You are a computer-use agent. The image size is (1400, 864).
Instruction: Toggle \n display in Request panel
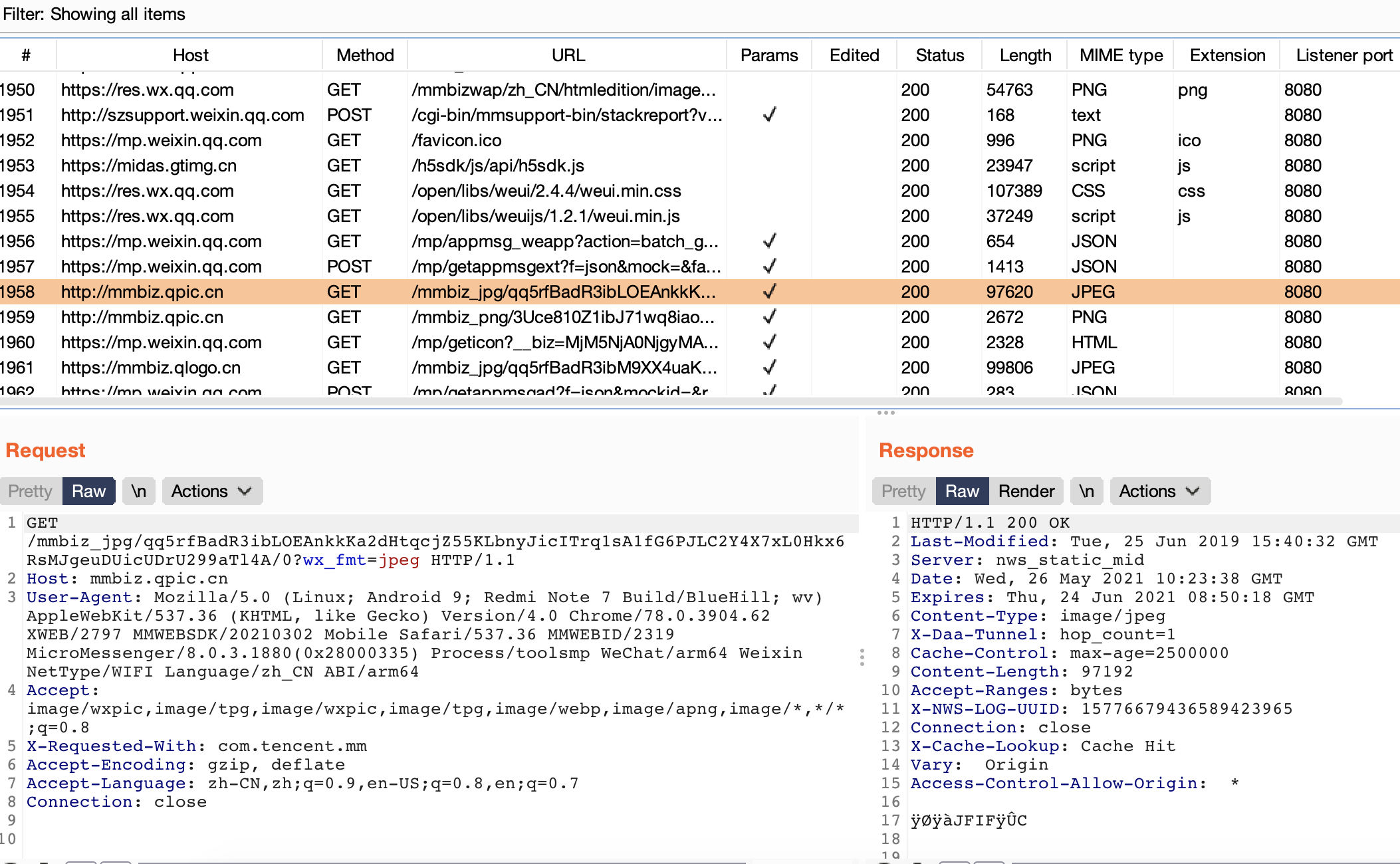pos(138,491)
